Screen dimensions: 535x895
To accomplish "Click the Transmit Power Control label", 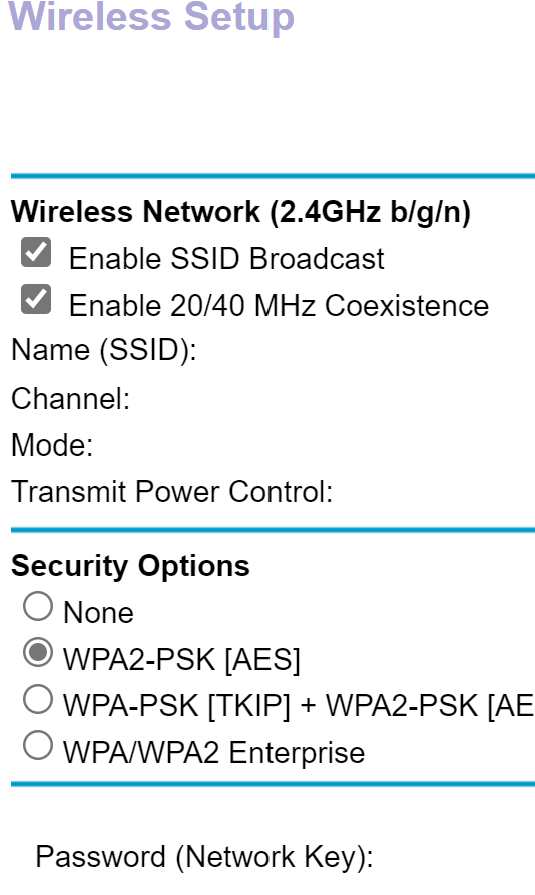I will click(172, 491).
